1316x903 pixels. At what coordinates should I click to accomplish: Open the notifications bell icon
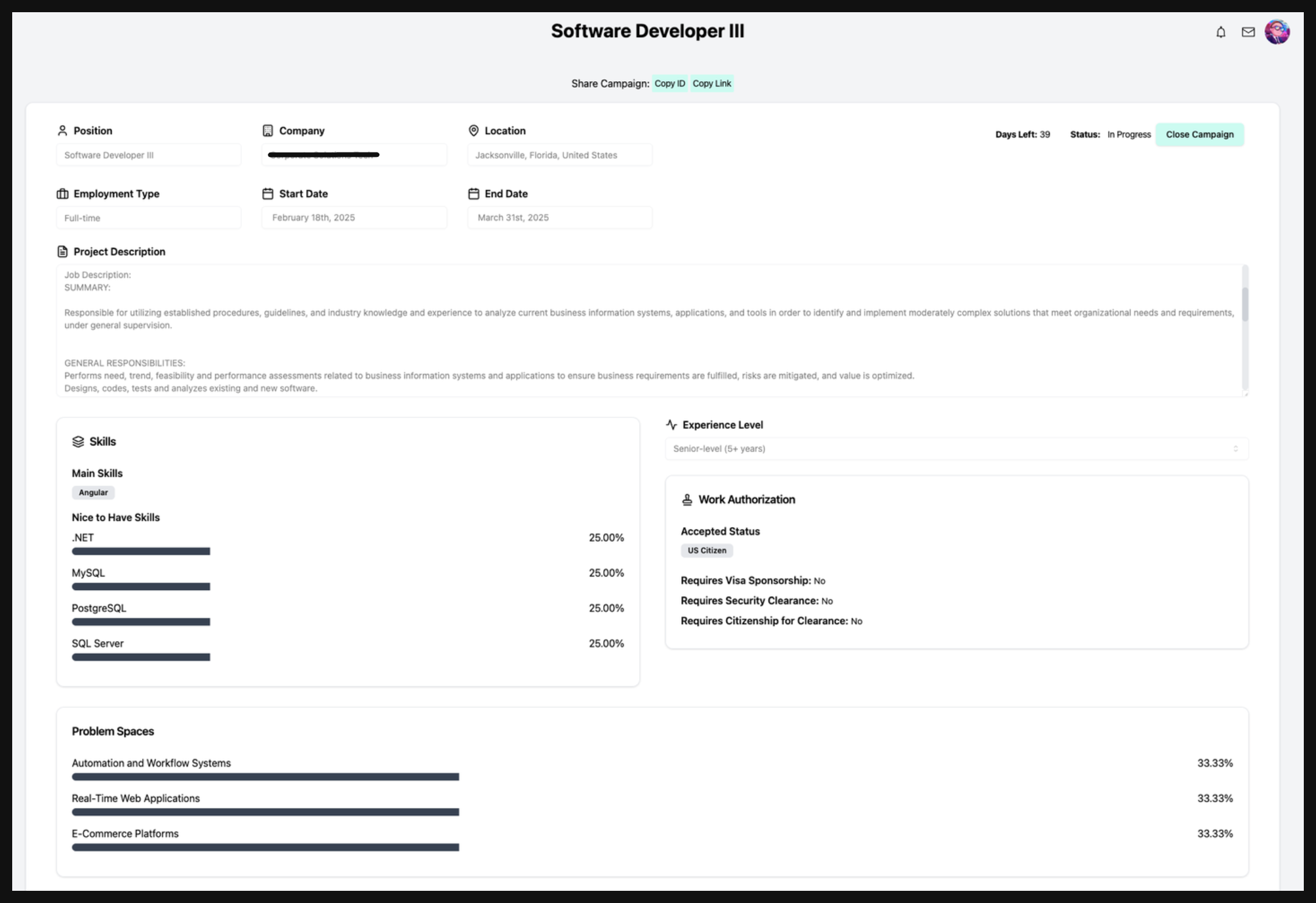[1220, 32]
